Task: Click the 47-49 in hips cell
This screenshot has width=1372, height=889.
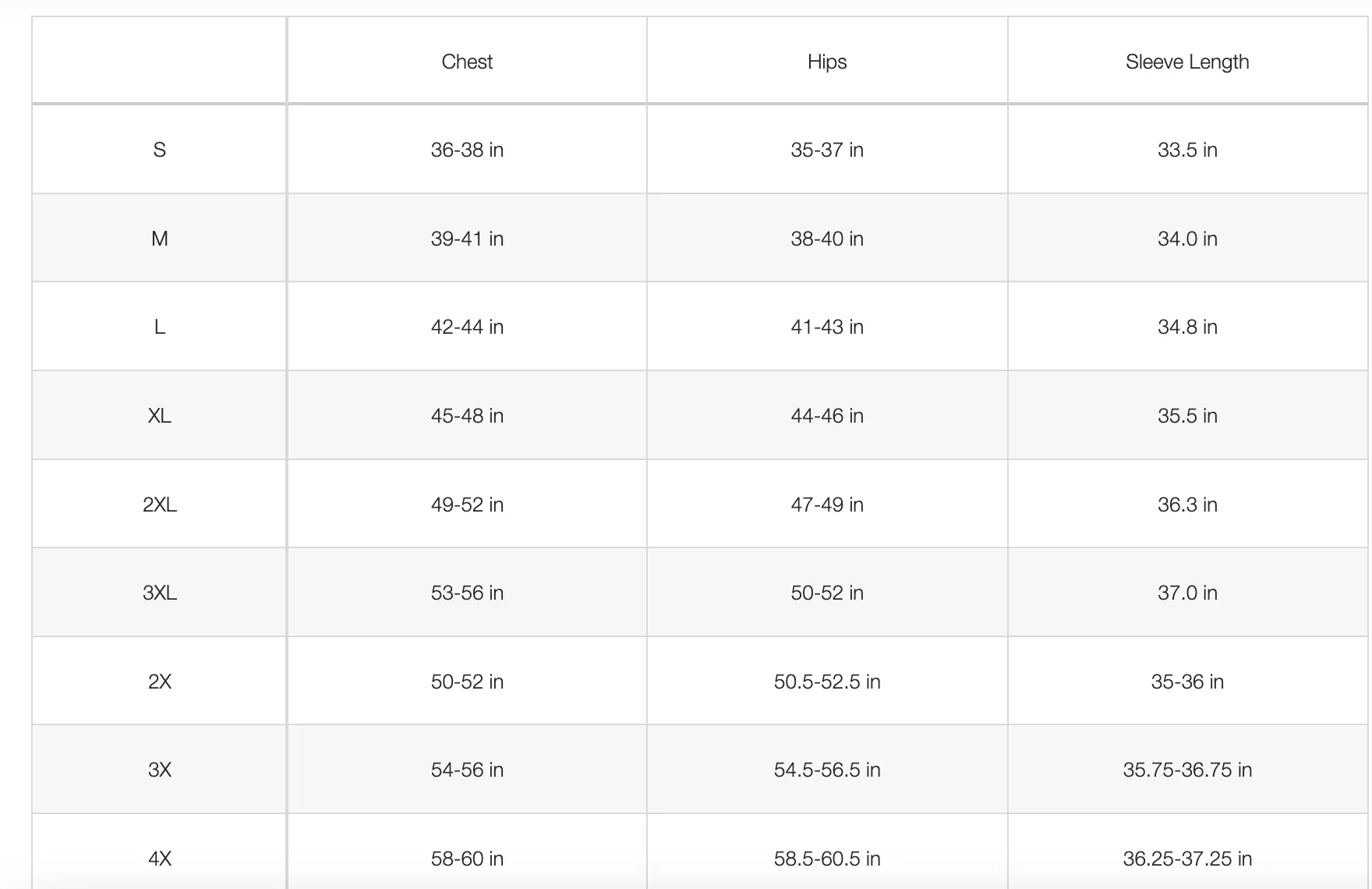Action: 827,505
